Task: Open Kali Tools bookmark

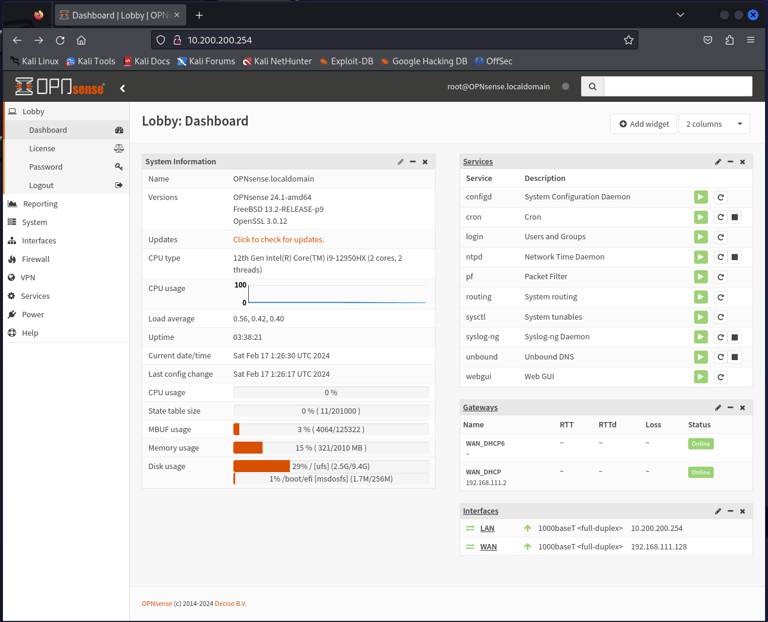Action: point(91,61)
